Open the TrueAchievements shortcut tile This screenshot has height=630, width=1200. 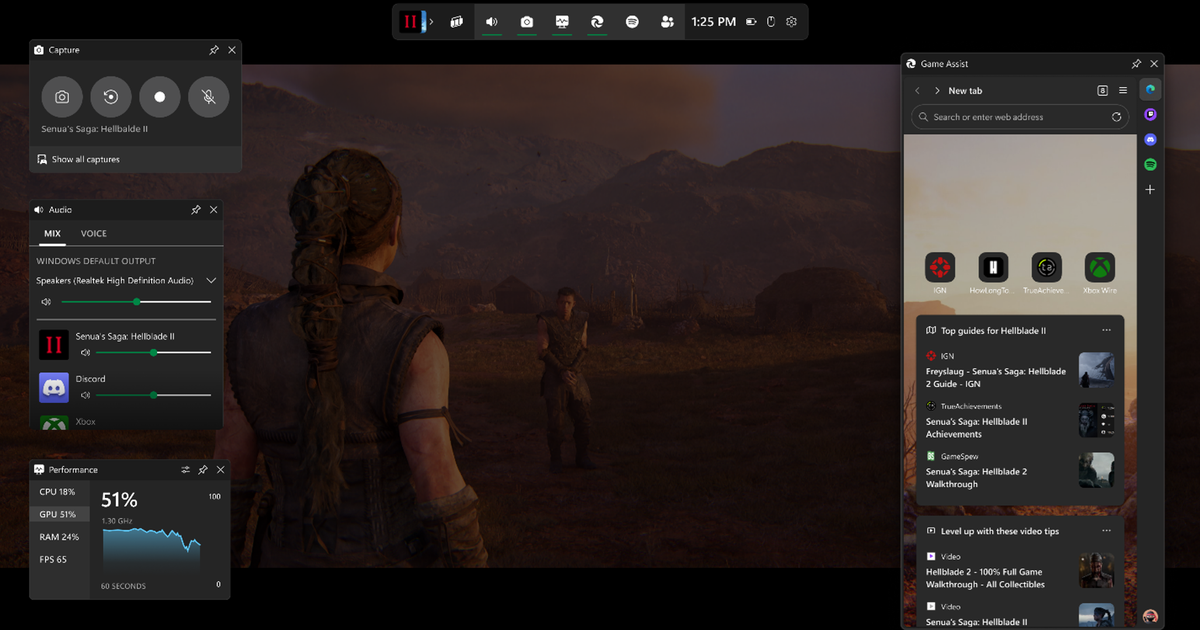1046,268
